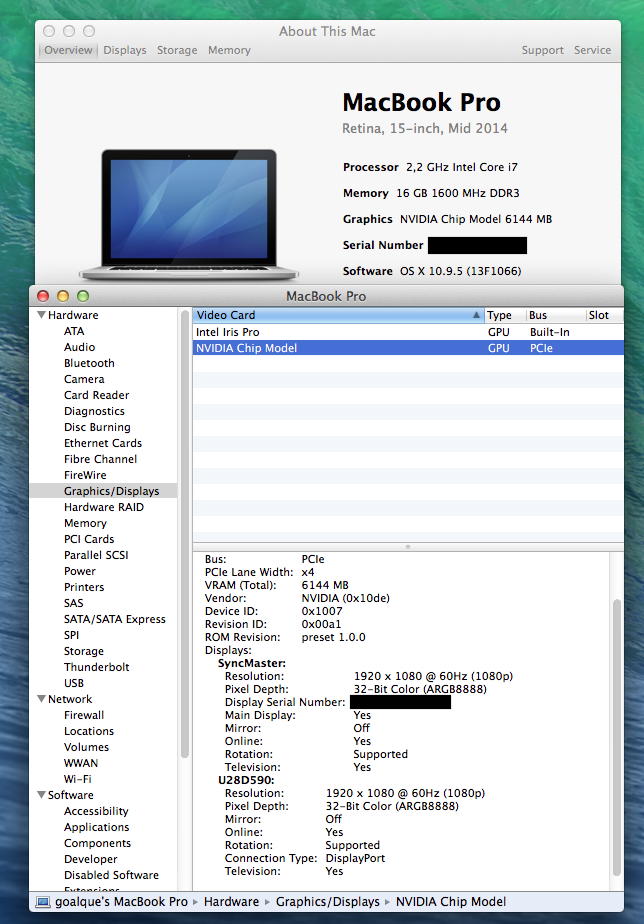Select SATA/SATA Express in the sidebar
This screenshot has height=924, width=644.
click(x=115, y=619)
